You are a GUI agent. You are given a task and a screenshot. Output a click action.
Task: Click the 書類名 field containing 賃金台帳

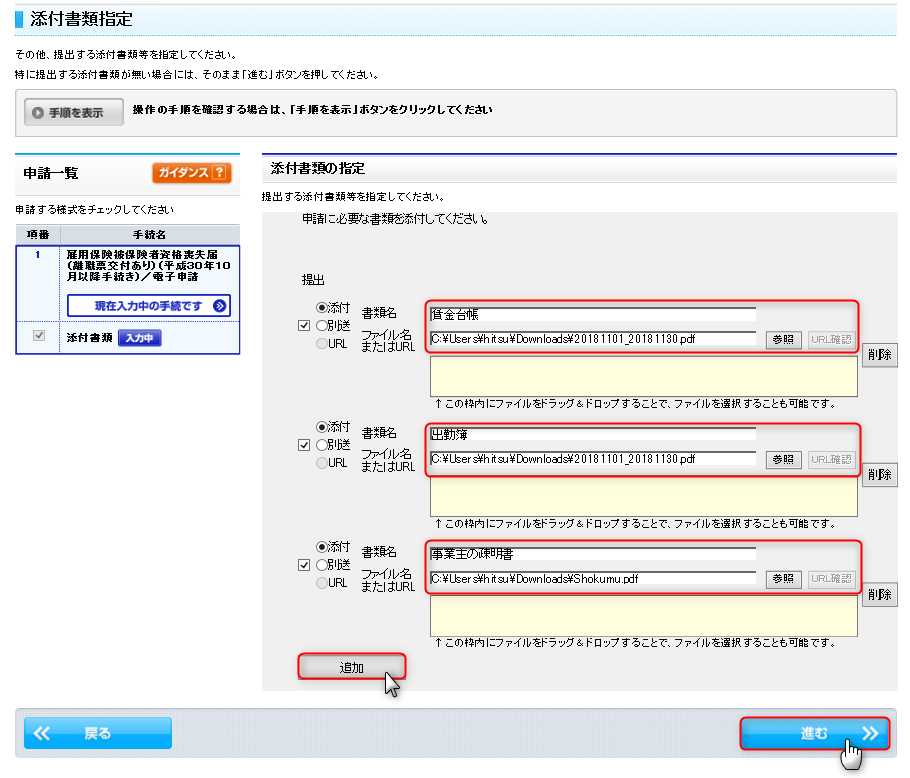point(592,315)
